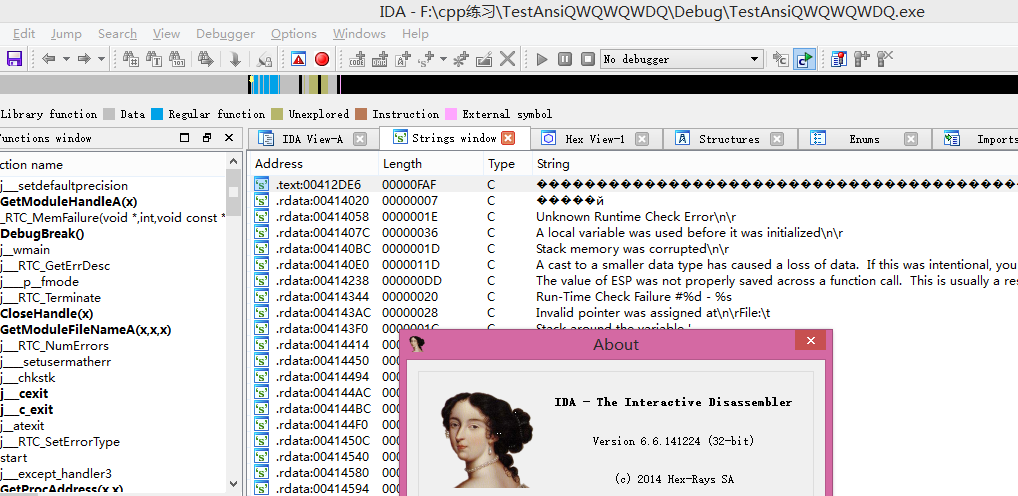Viewport: 1018px width, 496px height.
Task: Open the back-jump history dropdown arrow
Action: (66, 59)
